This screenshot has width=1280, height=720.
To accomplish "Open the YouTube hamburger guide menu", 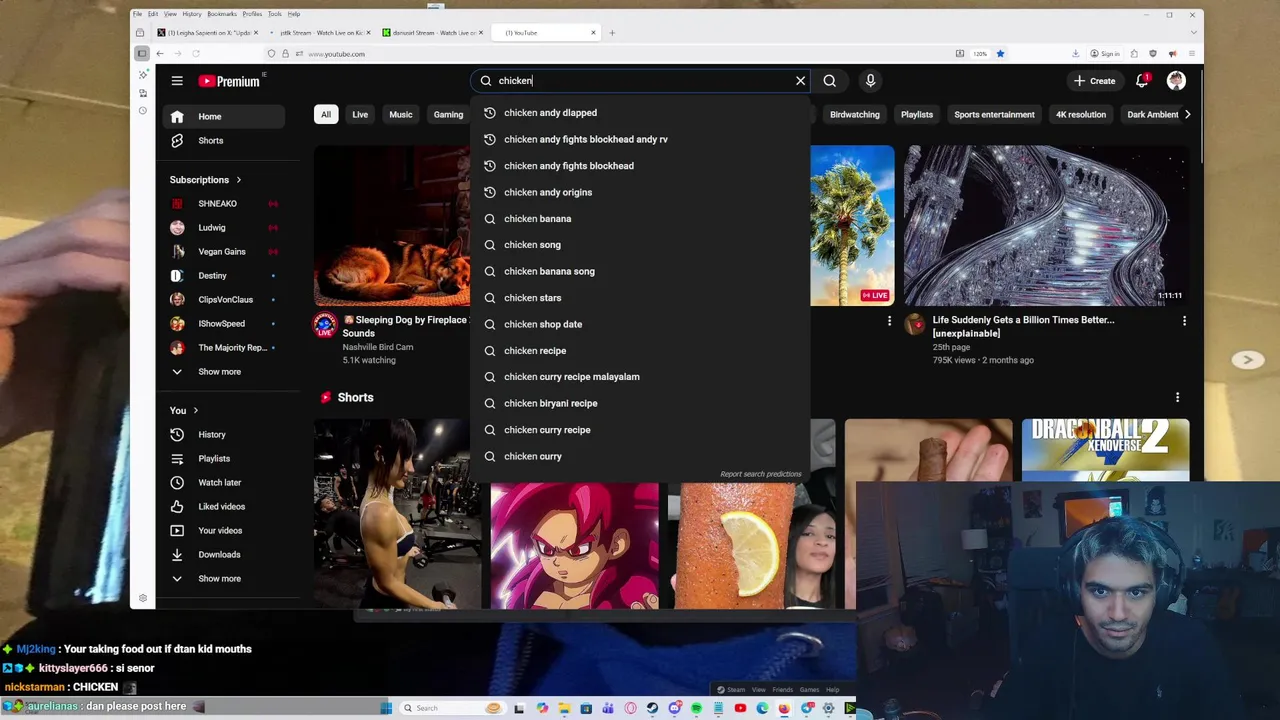I will (177, 81).
